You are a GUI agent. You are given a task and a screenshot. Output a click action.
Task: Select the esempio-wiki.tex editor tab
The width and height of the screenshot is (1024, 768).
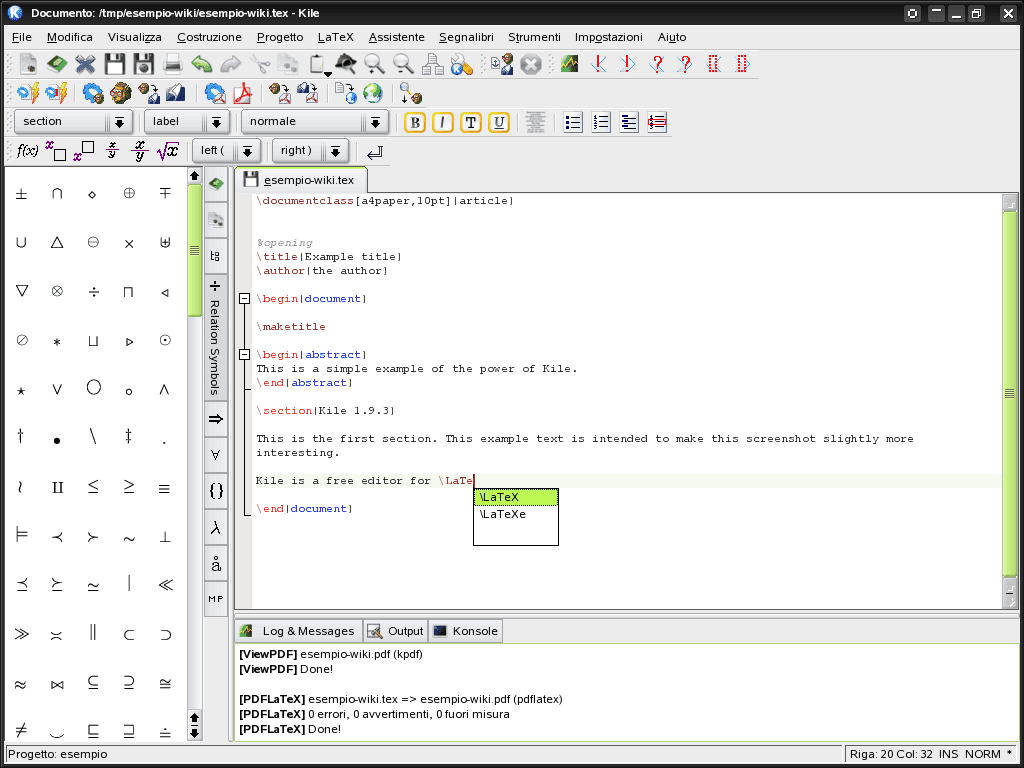tap(301, 180)
